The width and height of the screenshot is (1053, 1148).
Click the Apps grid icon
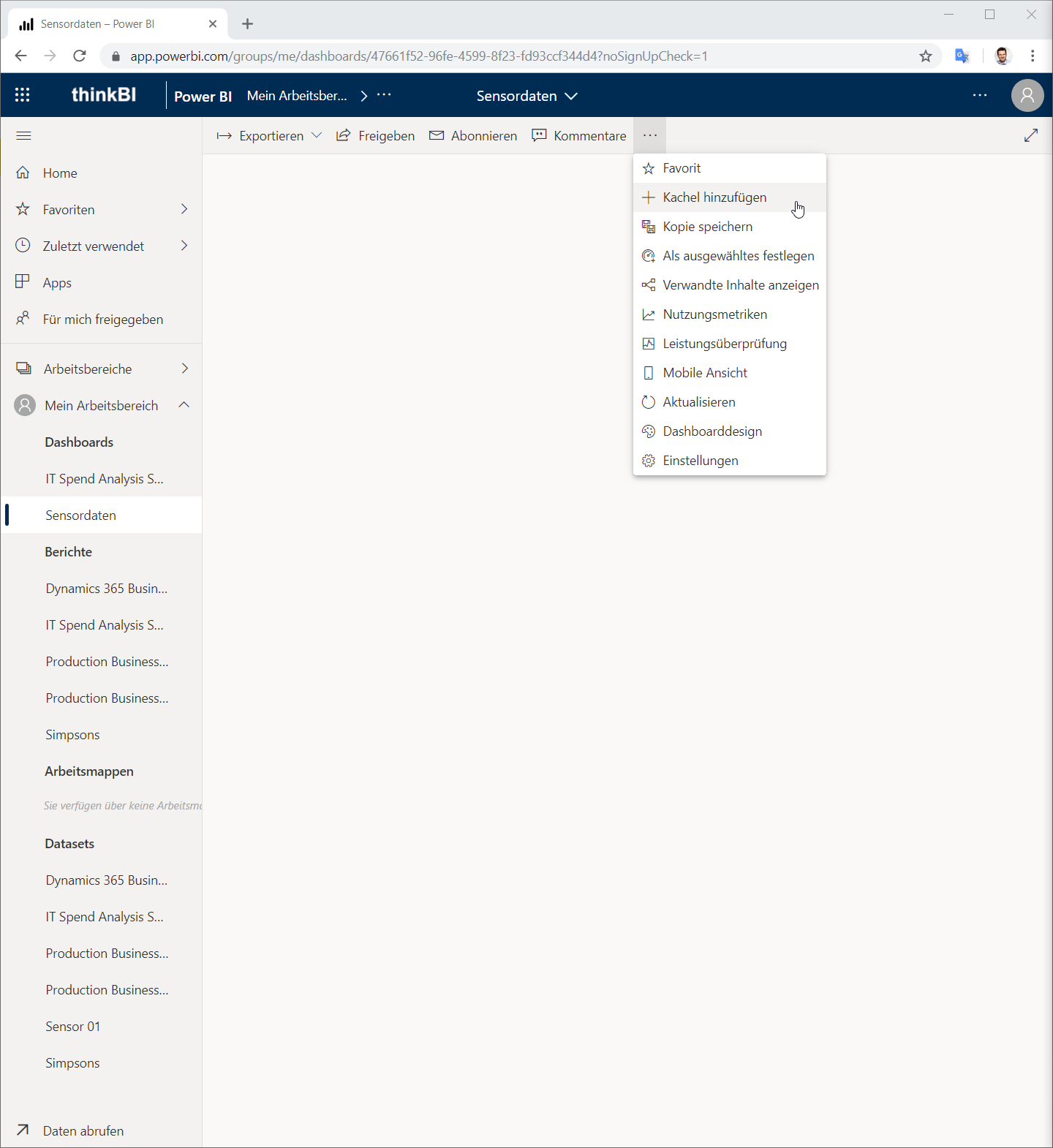[23, 282]
